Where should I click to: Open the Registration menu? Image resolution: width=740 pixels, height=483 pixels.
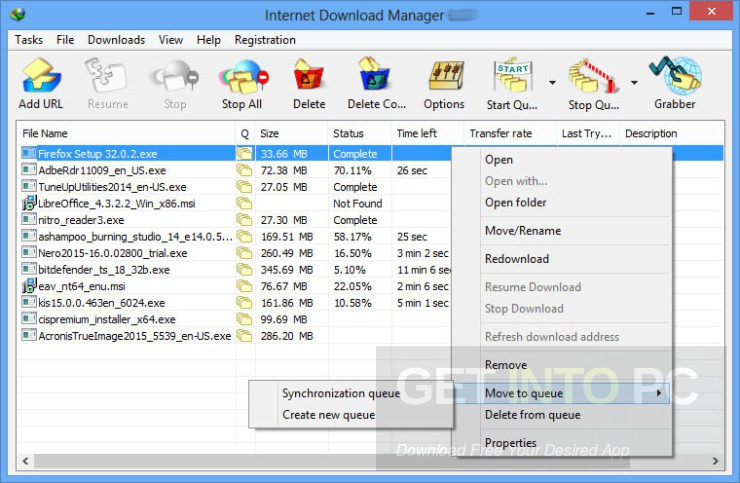[265, 40]
